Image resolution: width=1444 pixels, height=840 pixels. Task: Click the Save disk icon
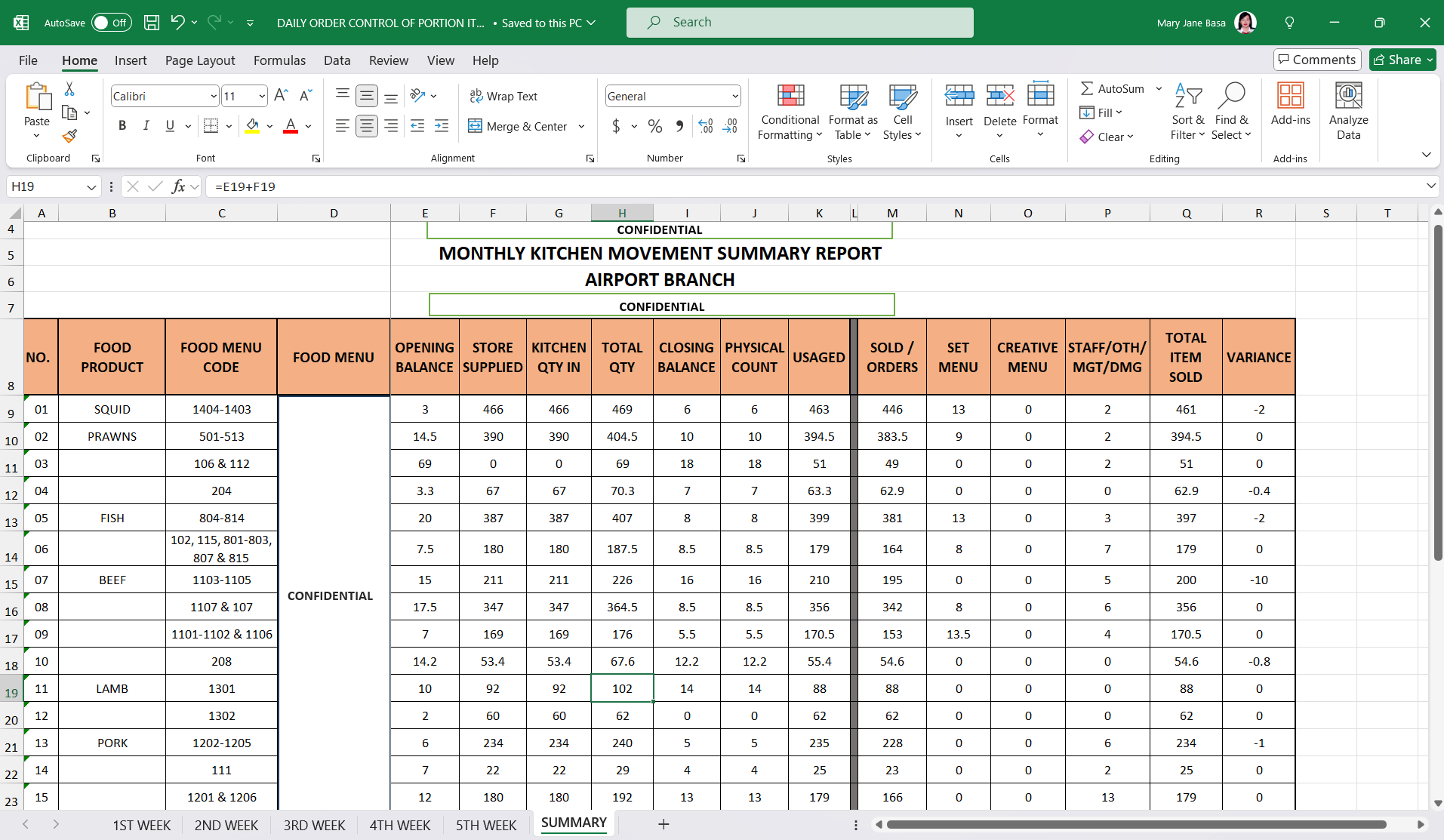click(x=152, y=23)
